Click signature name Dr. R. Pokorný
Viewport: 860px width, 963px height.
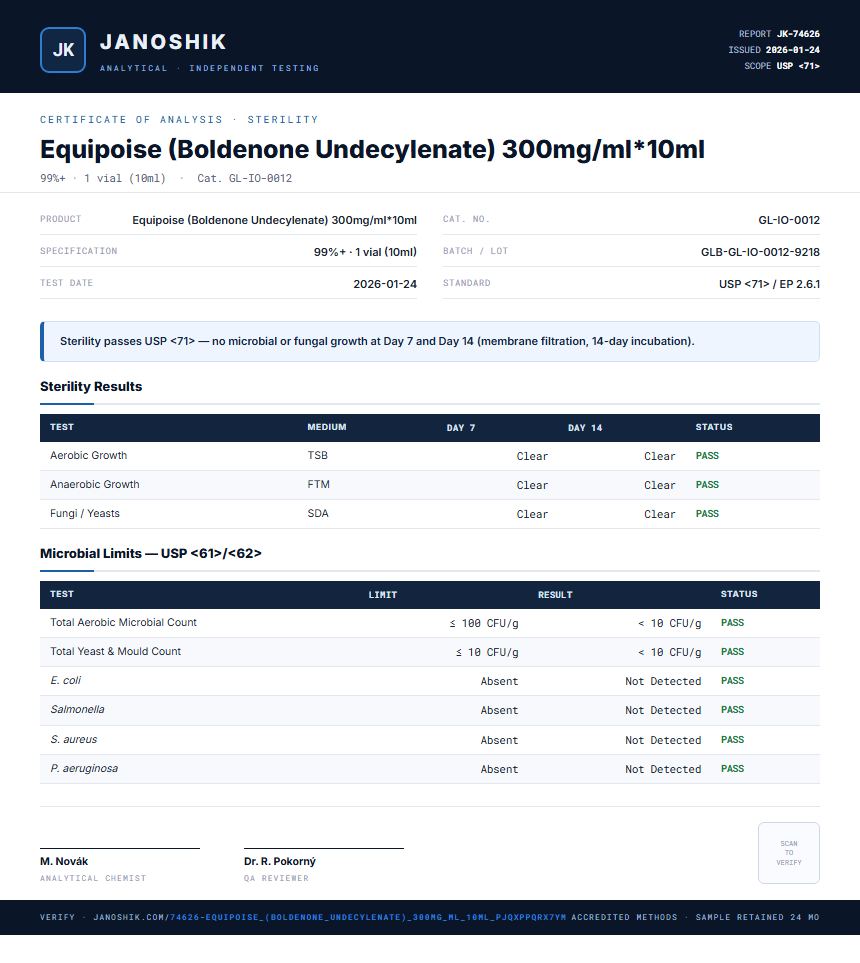(280, 861)
